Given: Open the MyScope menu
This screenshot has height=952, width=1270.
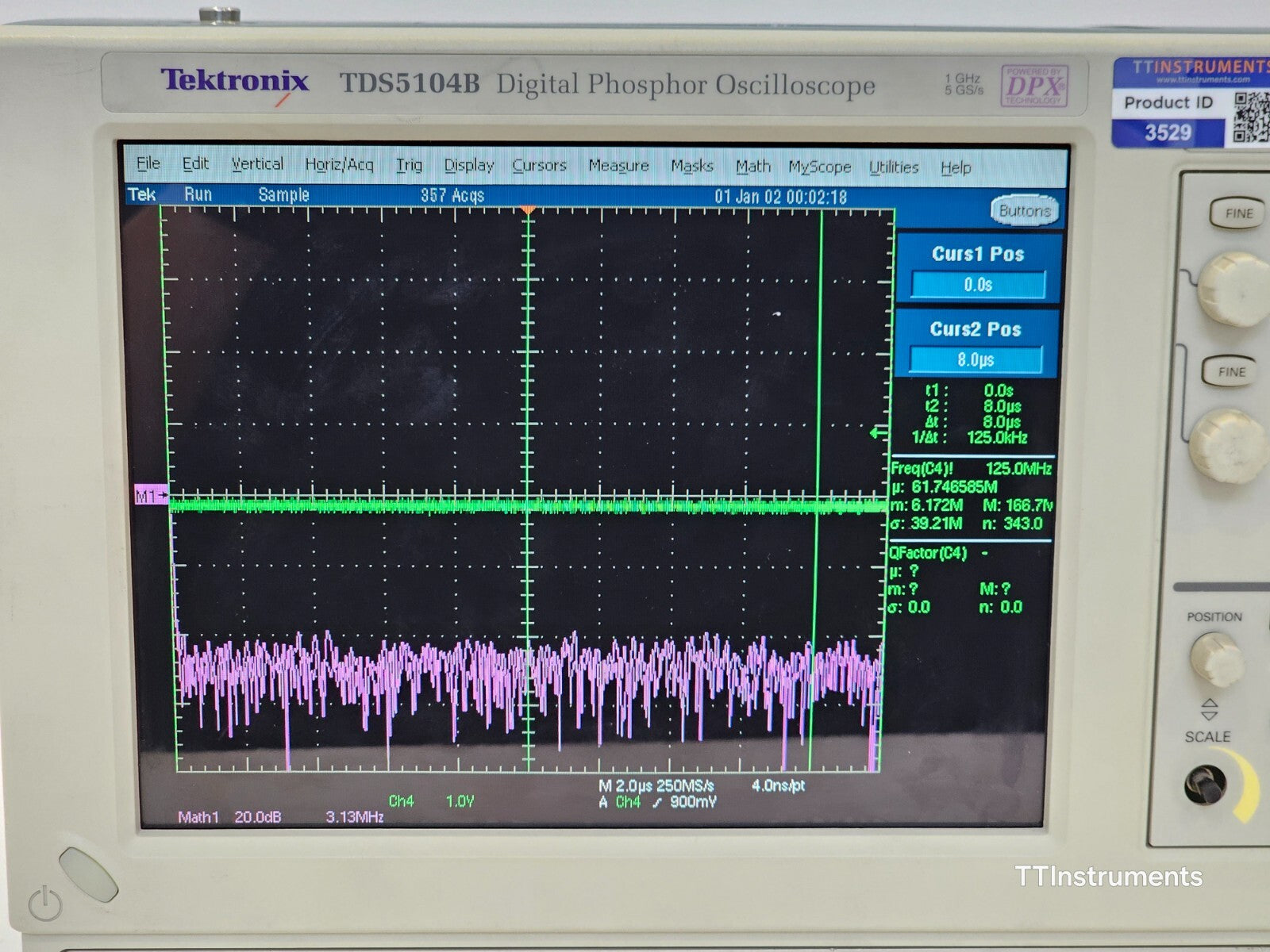Looking at the screenshot, I should pos(820,167).
